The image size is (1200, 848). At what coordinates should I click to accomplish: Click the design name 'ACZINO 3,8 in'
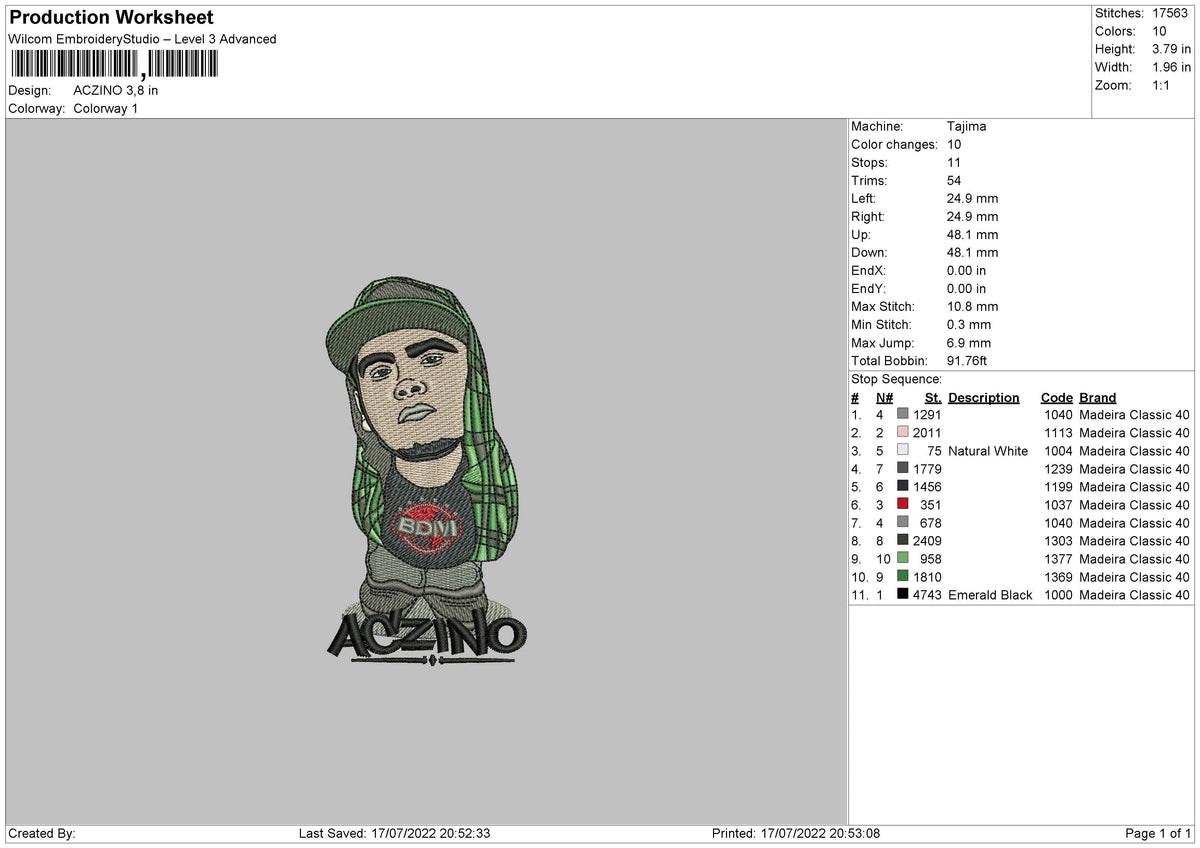pyautogui.click(x=116, y=90)
